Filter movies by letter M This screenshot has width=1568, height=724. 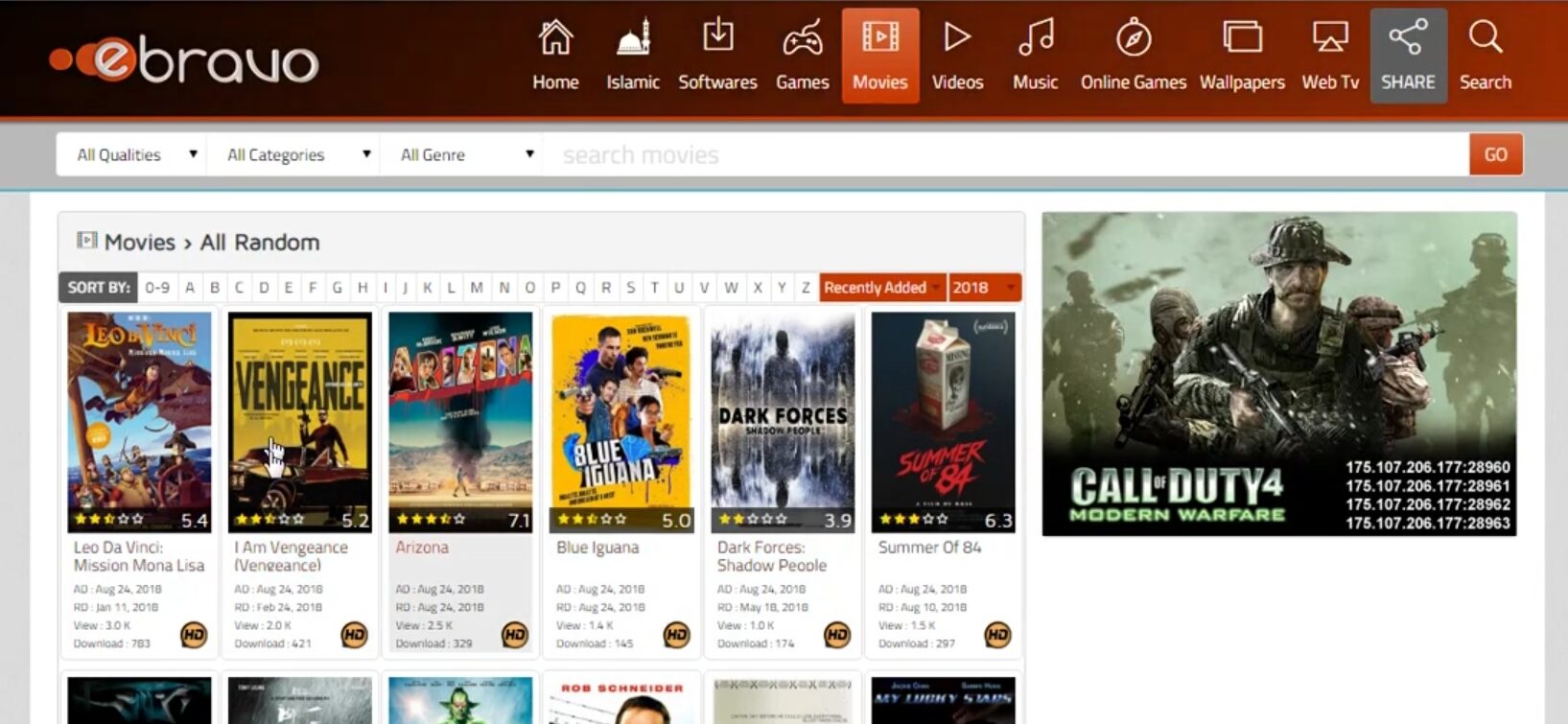coord(477,288)
